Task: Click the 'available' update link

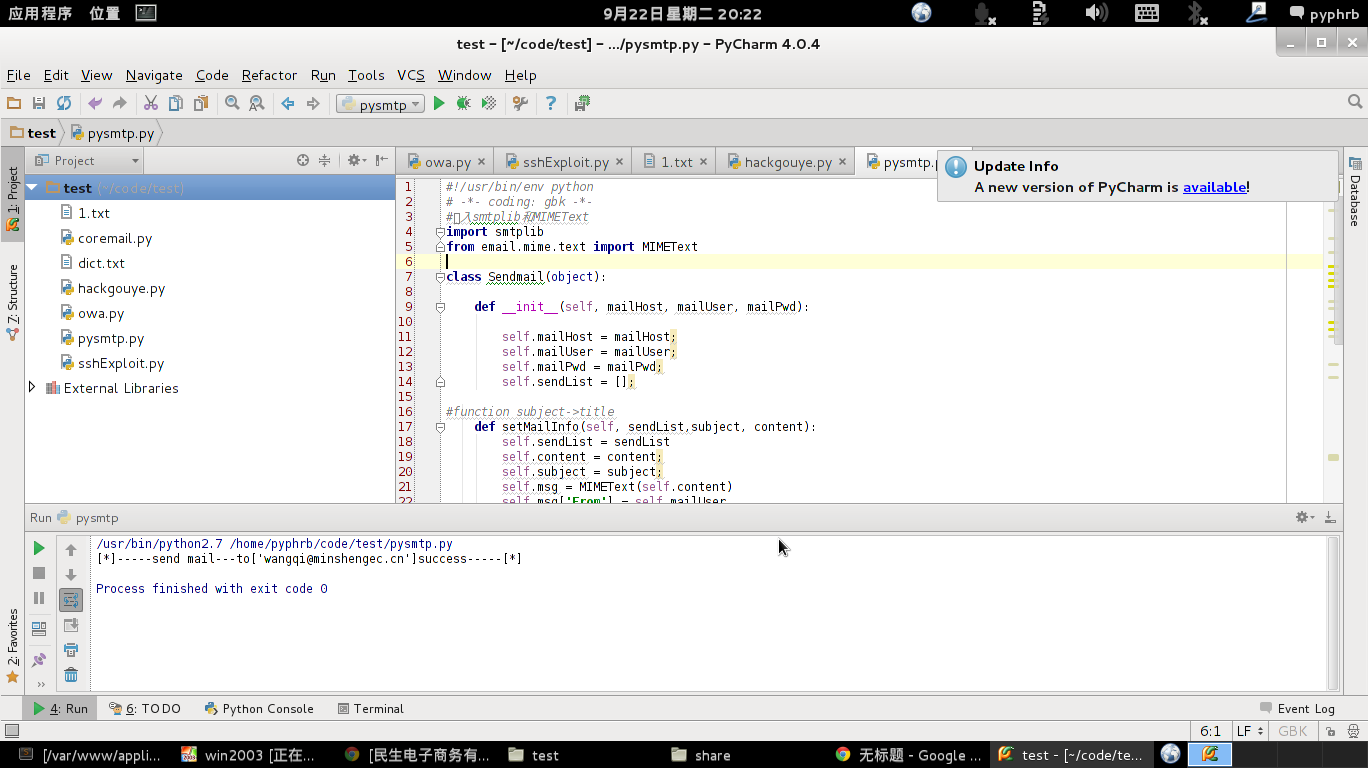Action: [1214, 187]
